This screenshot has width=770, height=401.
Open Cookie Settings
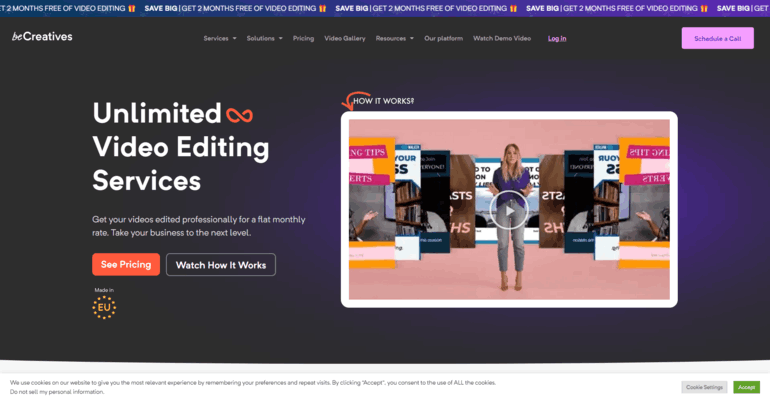pyautogui.click(x=704, y=387)
